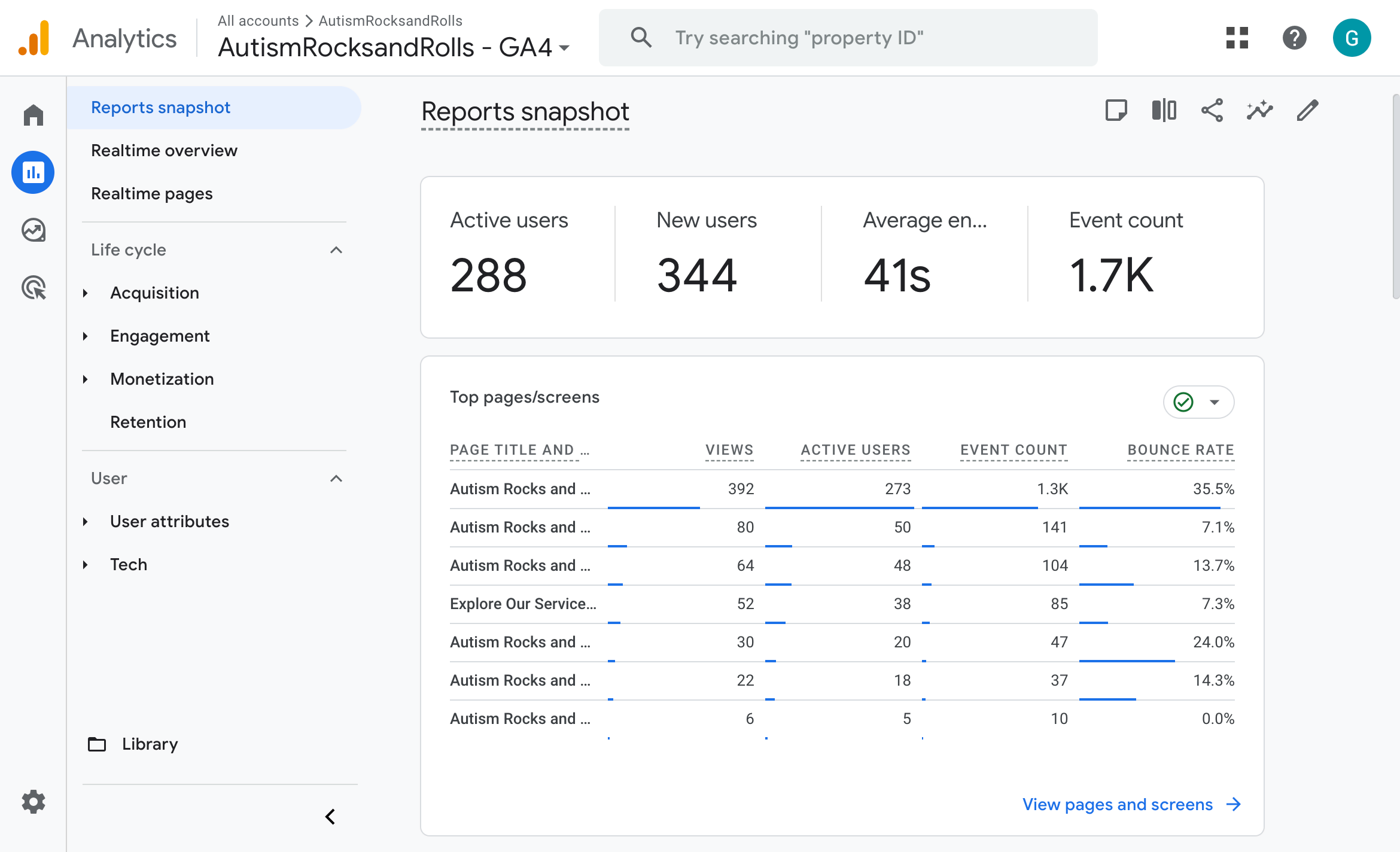Open the Retention report
This screenshot has width=1400, height=852.
tap(148, 422)
